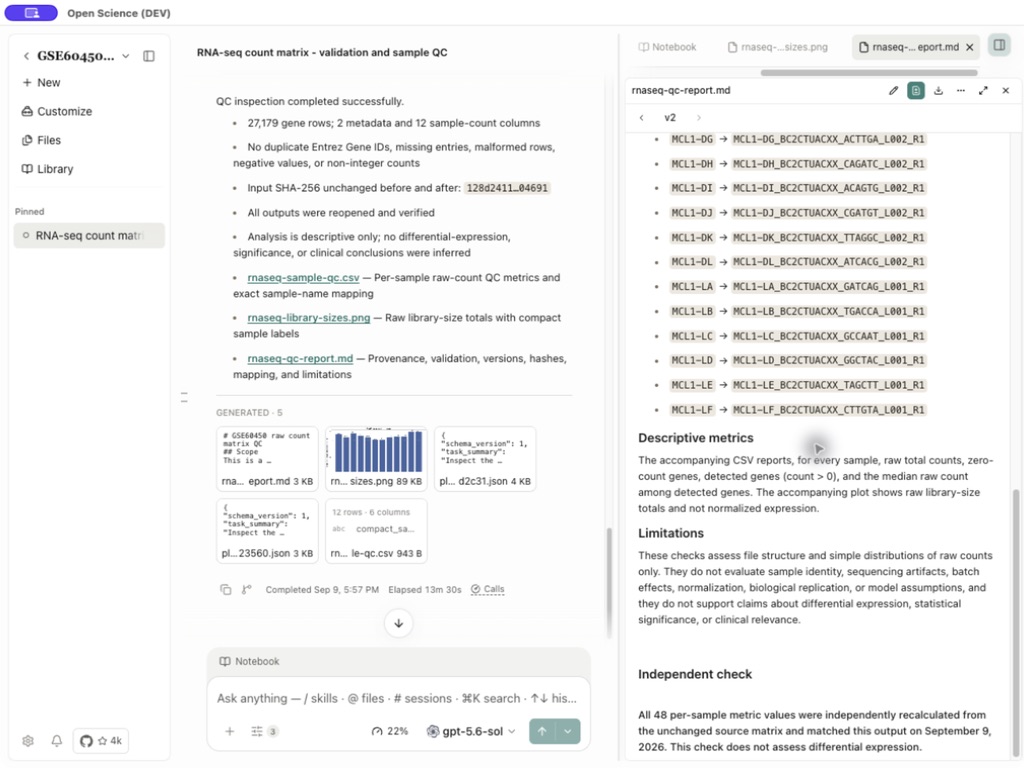The image size is (1024, 768).
Task: Toggle the right panel layout icon
Action: 999,45
